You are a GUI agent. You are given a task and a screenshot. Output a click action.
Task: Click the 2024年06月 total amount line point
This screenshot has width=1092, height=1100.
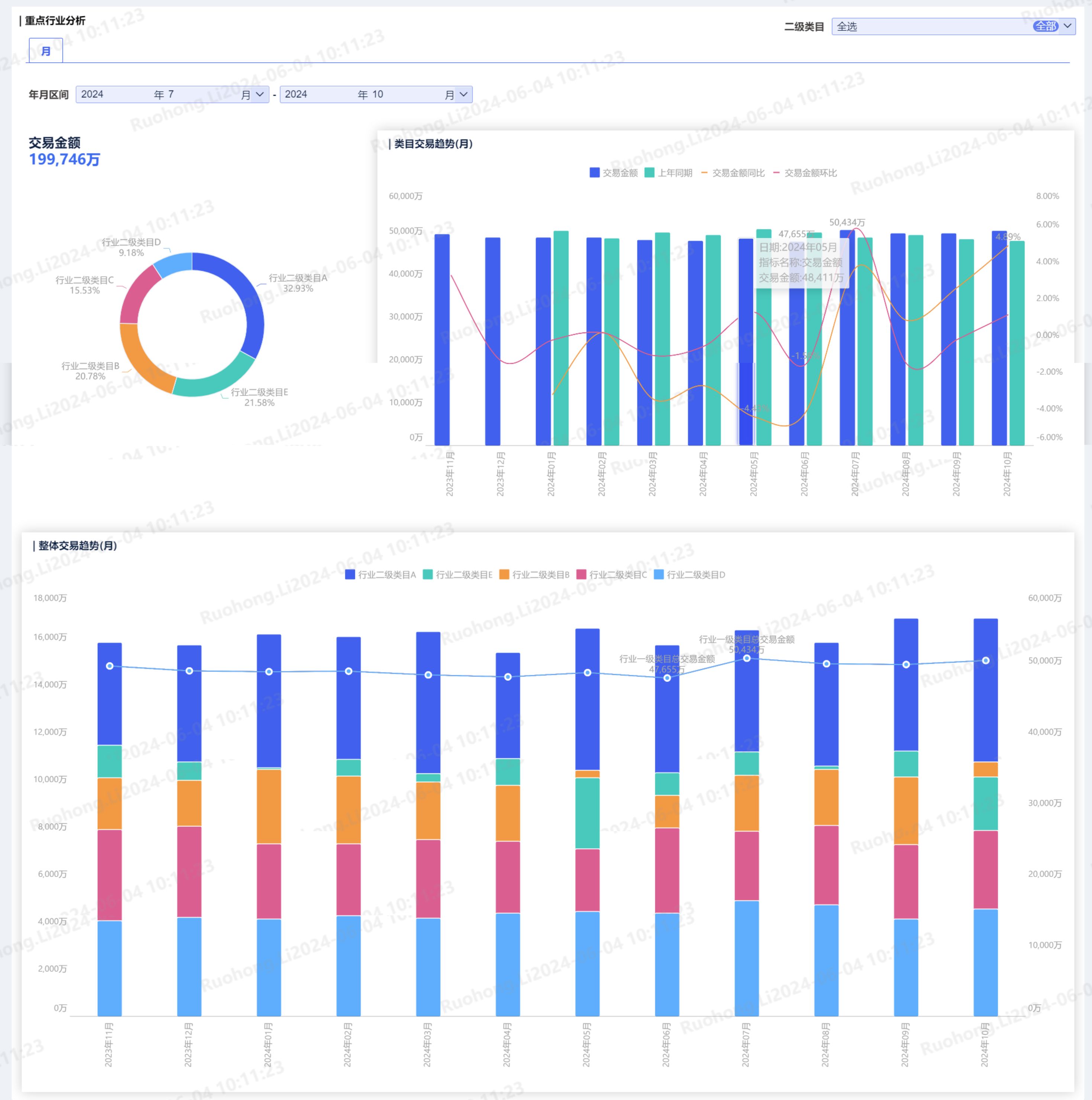point(667,678)
